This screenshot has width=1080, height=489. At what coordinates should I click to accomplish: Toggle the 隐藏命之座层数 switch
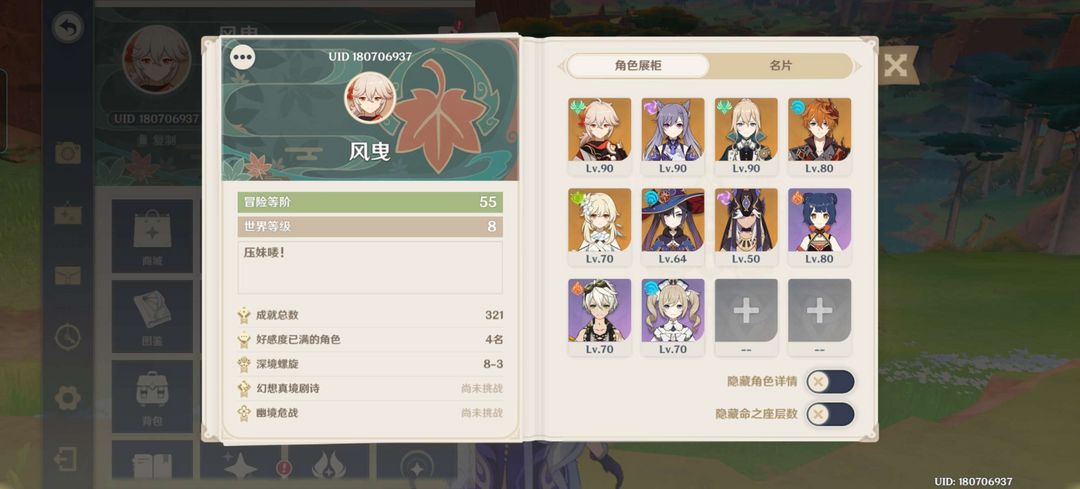tap(830, 414)
